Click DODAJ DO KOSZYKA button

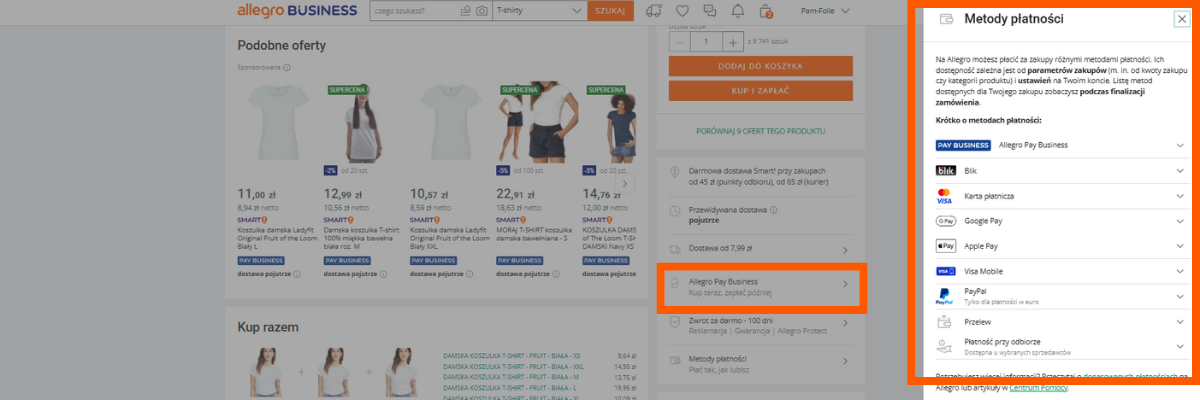point(760,66)
